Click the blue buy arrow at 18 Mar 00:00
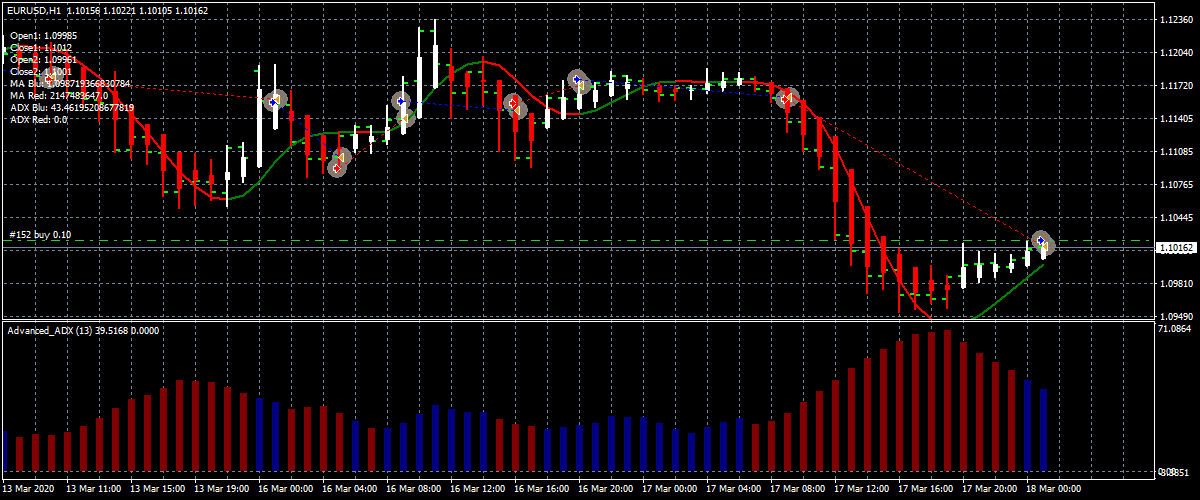This screenshot has height=500, width=1200. pos(1041,241)
